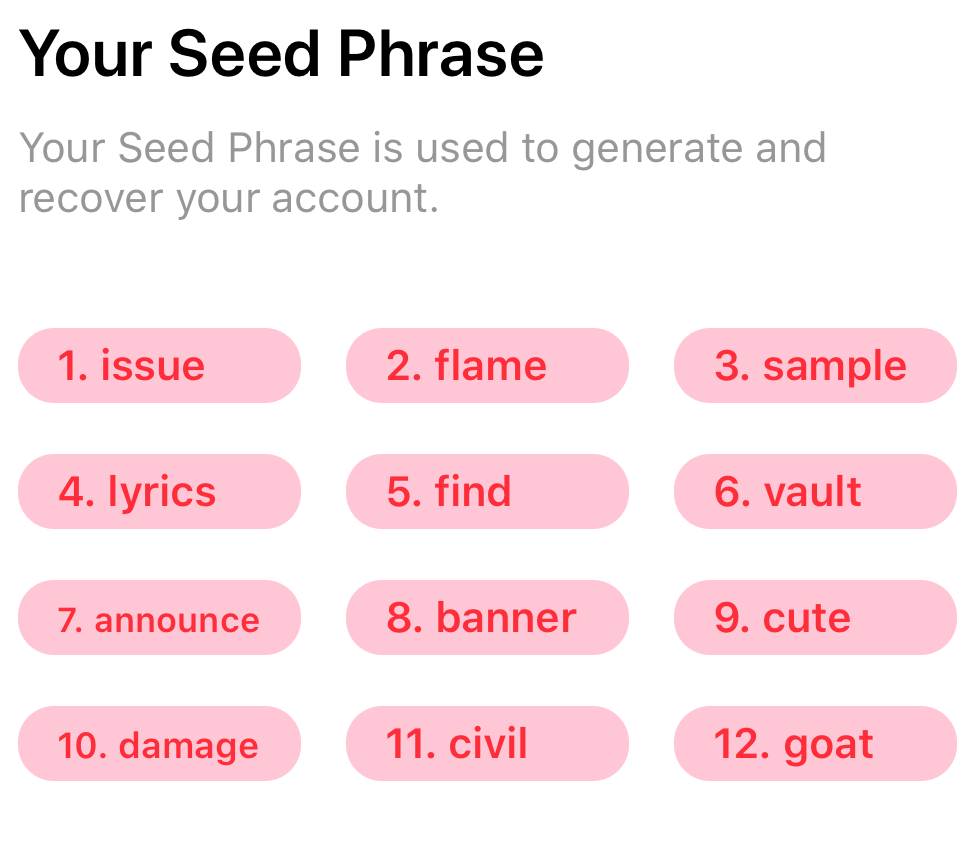Screen dimensions: 973x868
Task: Click the '7. announce' seed word
Action: 159,618
